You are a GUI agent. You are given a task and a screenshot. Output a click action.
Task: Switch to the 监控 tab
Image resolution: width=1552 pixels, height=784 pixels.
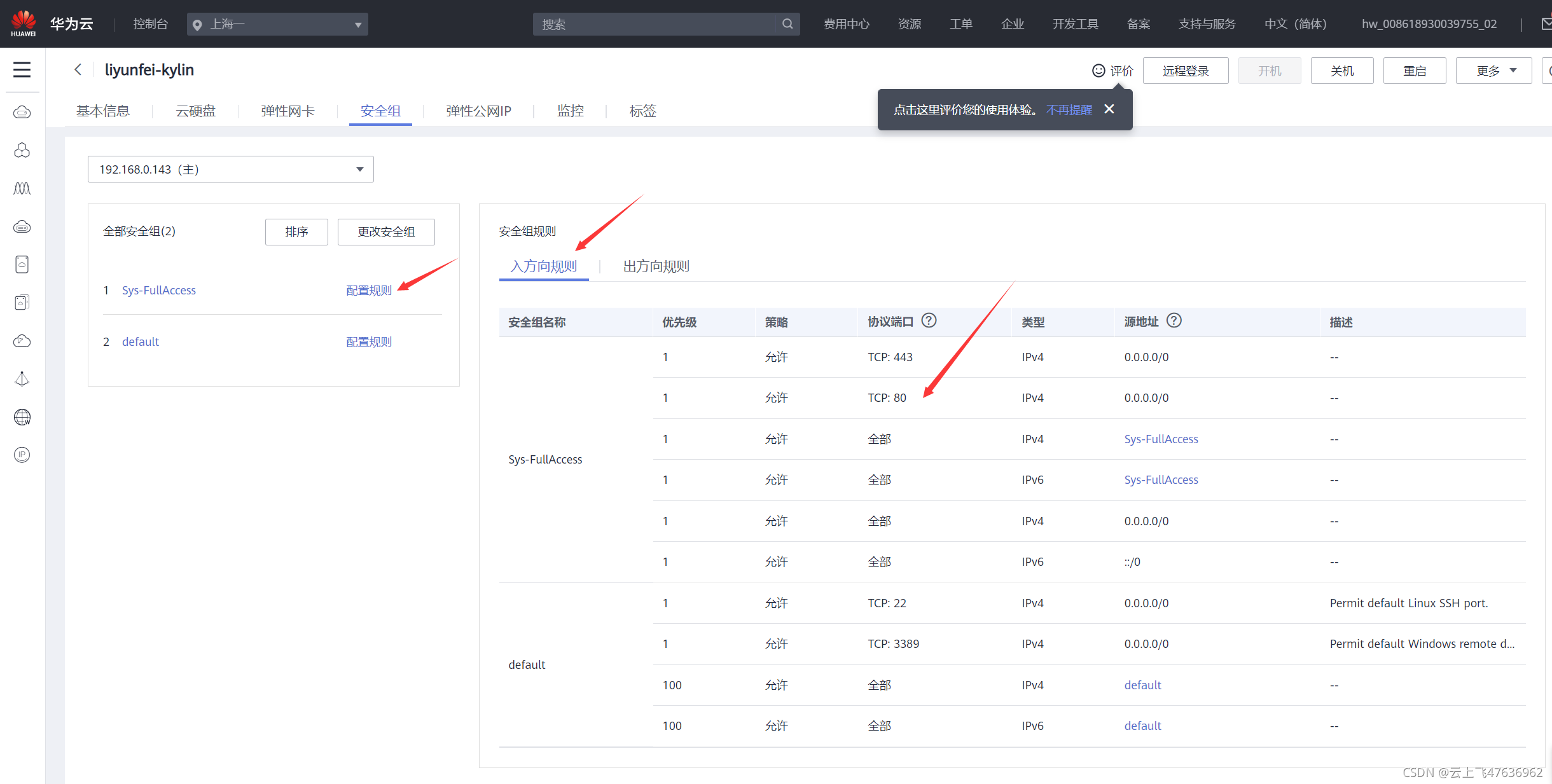pos(571,111)
